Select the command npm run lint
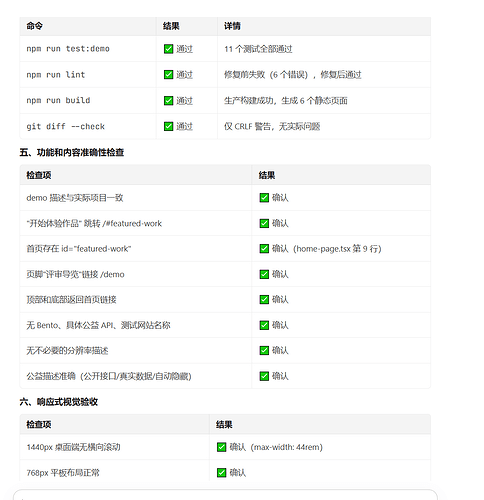The image size is (484, 500). (x=56, y=75)
